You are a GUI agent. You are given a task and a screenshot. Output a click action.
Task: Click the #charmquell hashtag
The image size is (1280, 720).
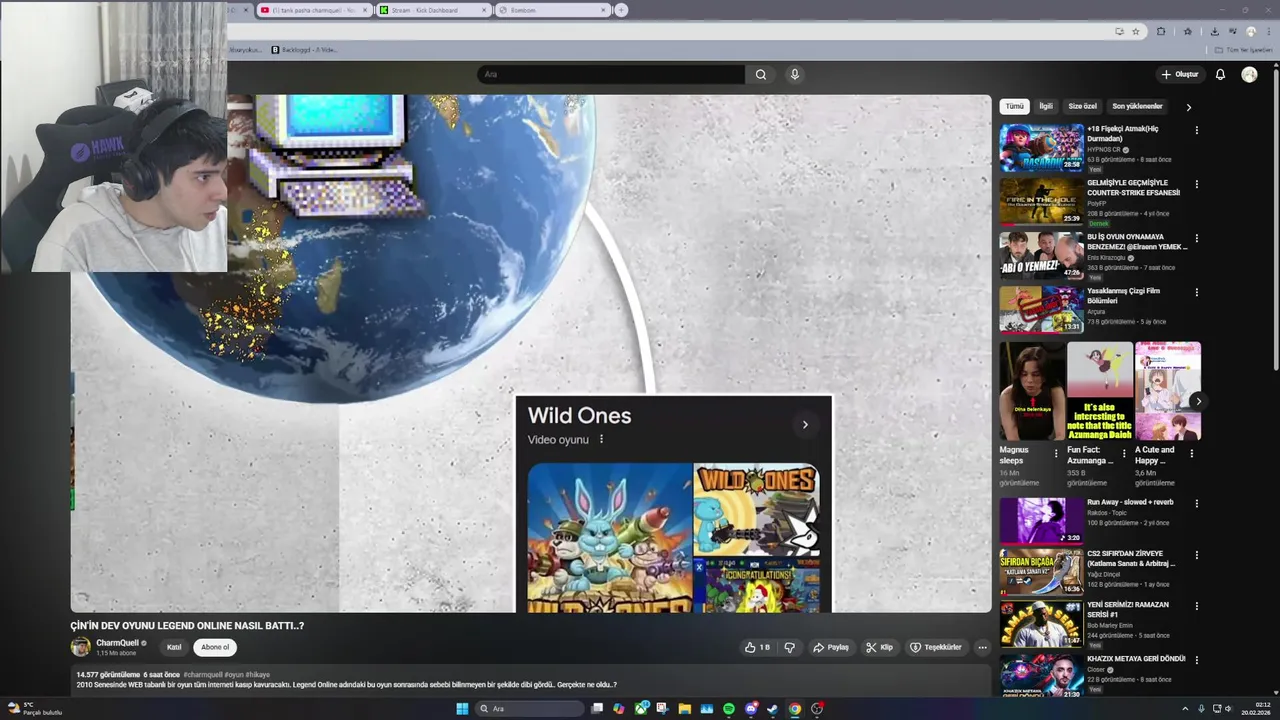[203, 675]
